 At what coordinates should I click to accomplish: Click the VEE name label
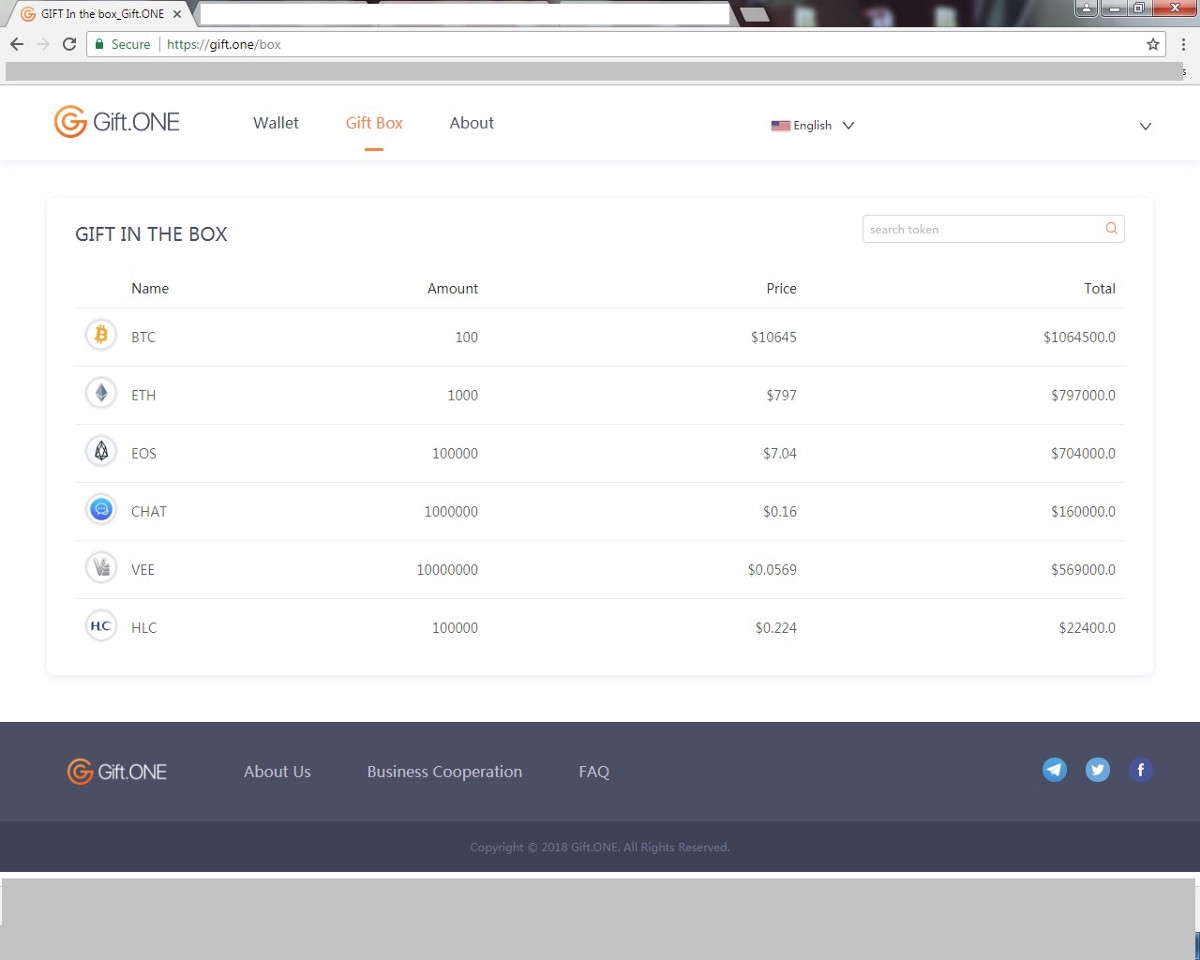tap(143, 569)
